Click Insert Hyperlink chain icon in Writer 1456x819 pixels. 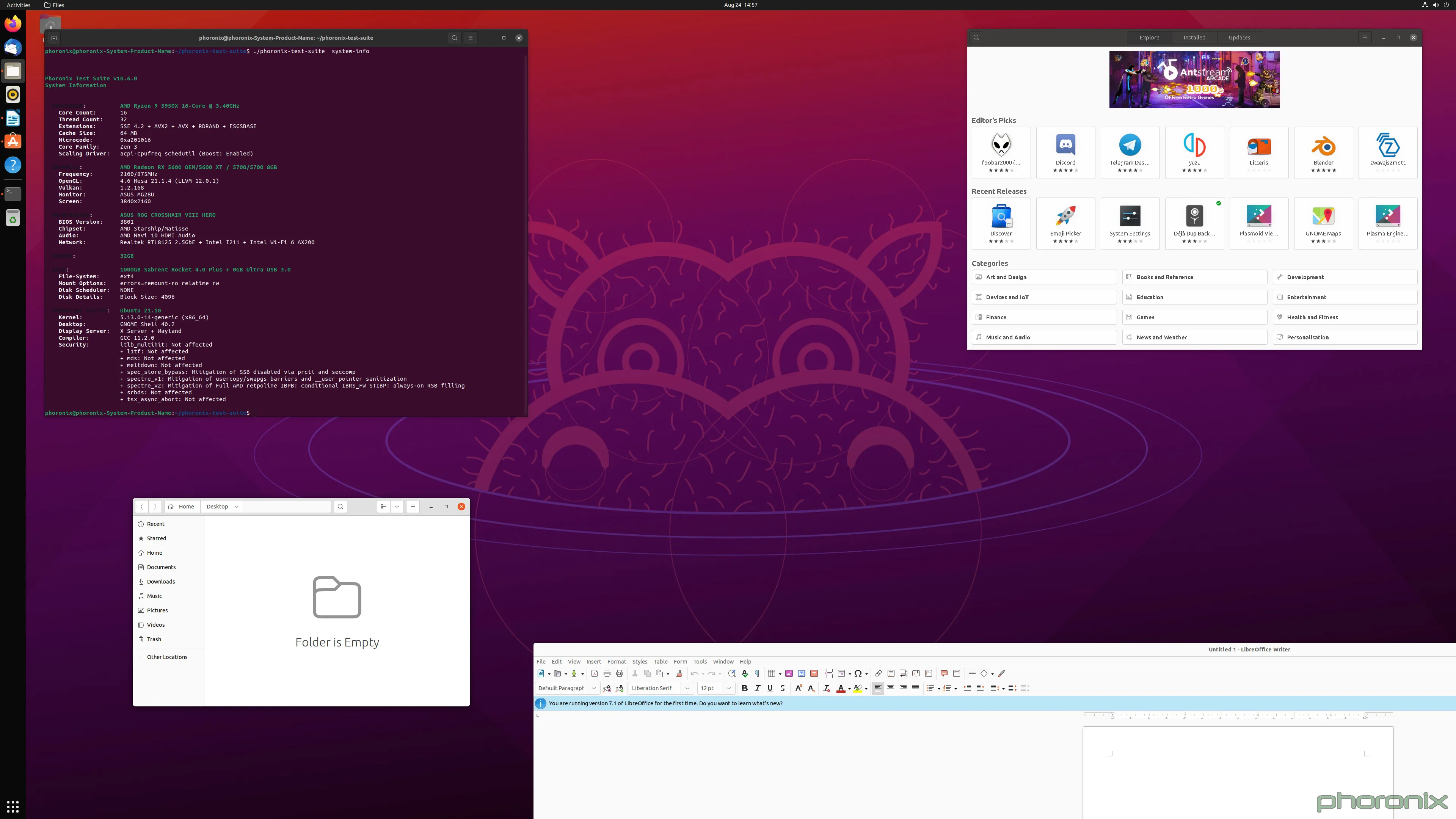pos(879,673)
